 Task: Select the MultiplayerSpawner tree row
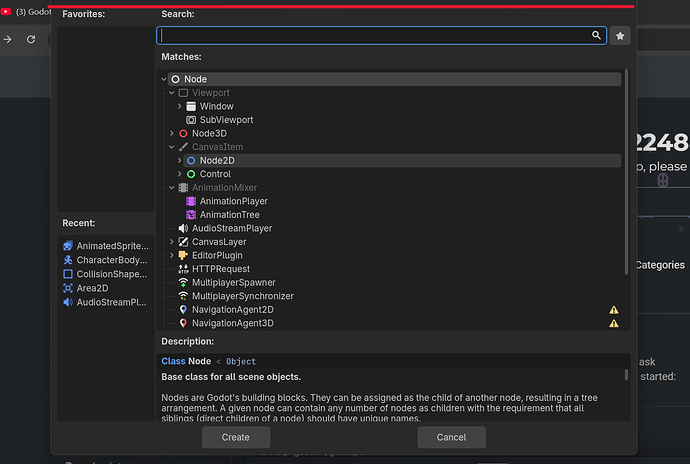tap(398, 283)
